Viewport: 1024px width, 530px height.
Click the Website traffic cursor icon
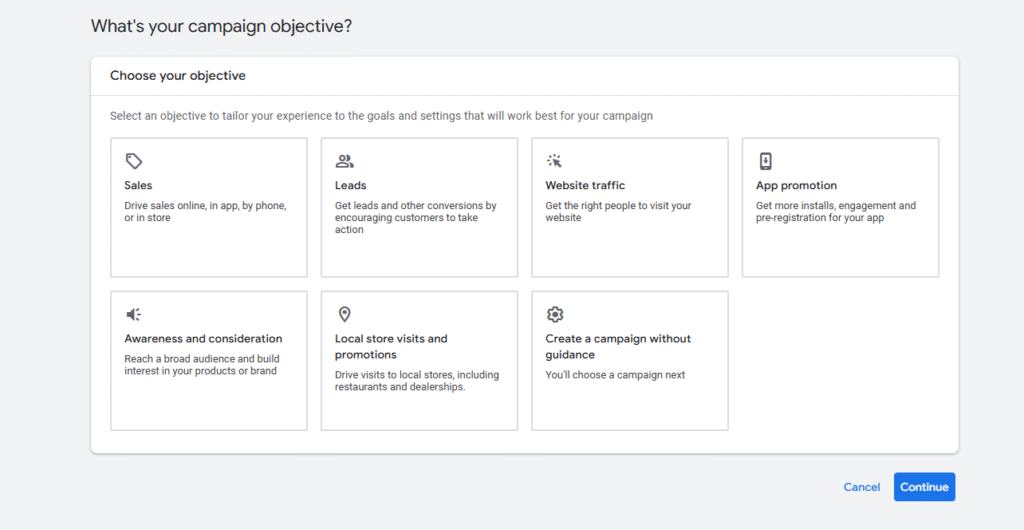click(x=554, y=161)
